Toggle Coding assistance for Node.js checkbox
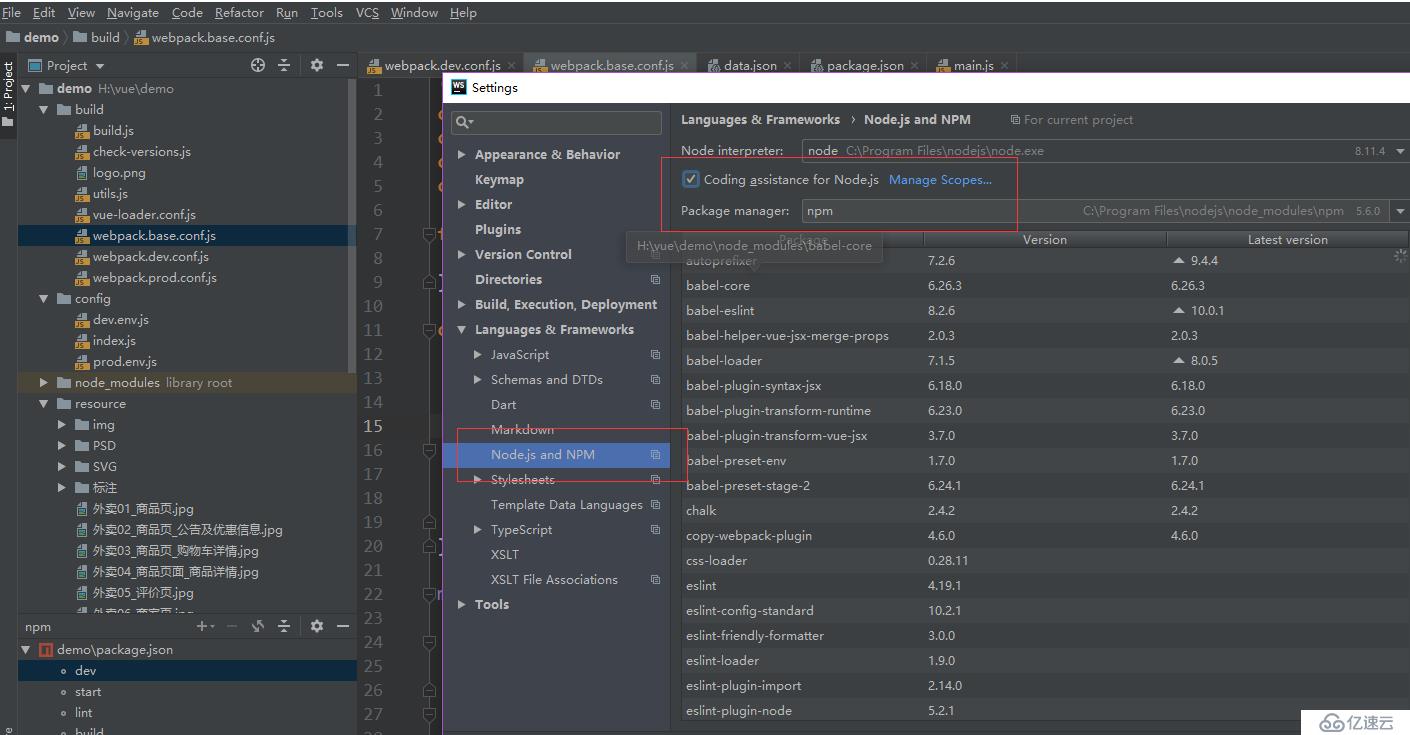 point(690,179)
